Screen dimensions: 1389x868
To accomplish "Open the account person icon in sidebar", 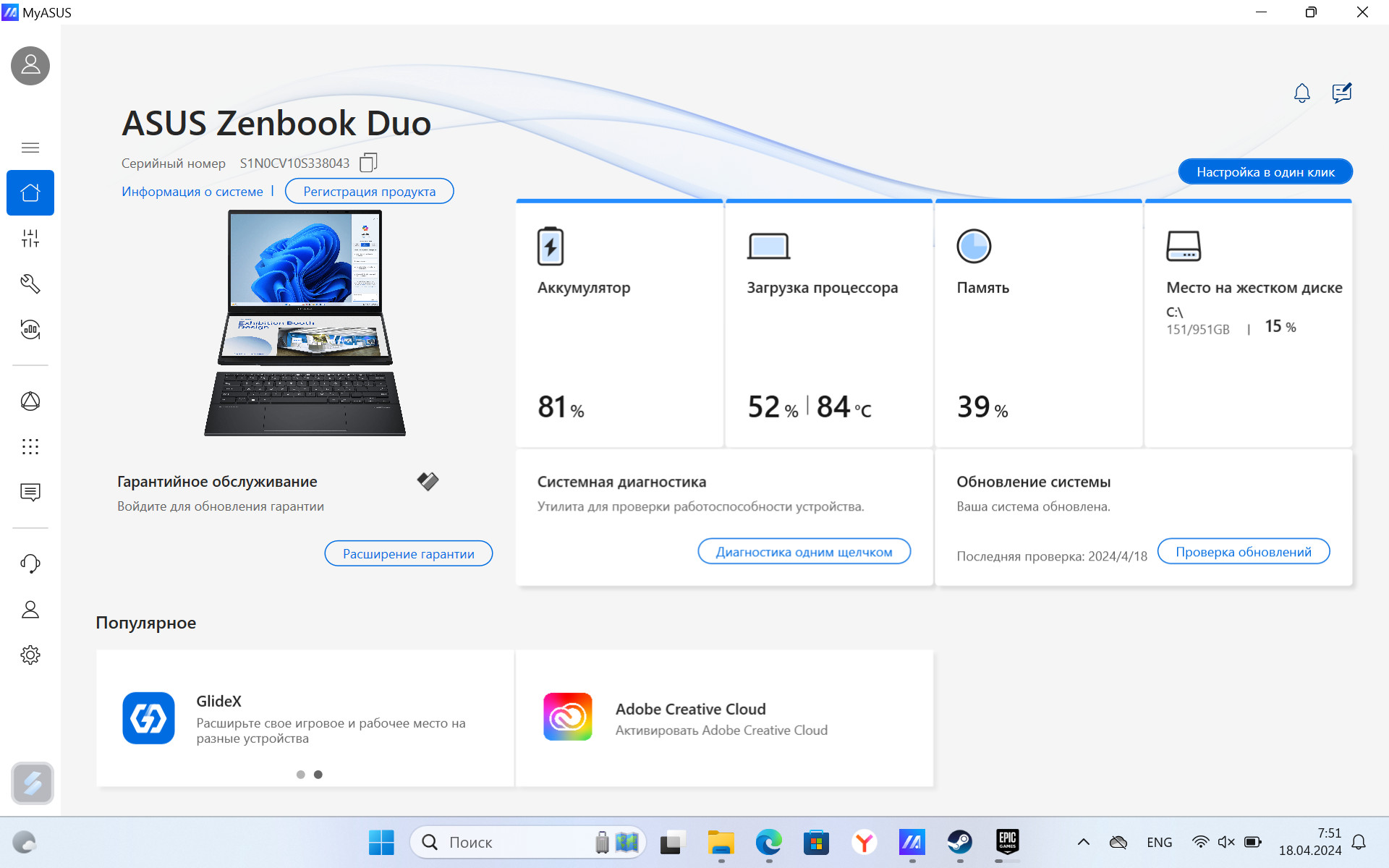I will pos(30,610).
